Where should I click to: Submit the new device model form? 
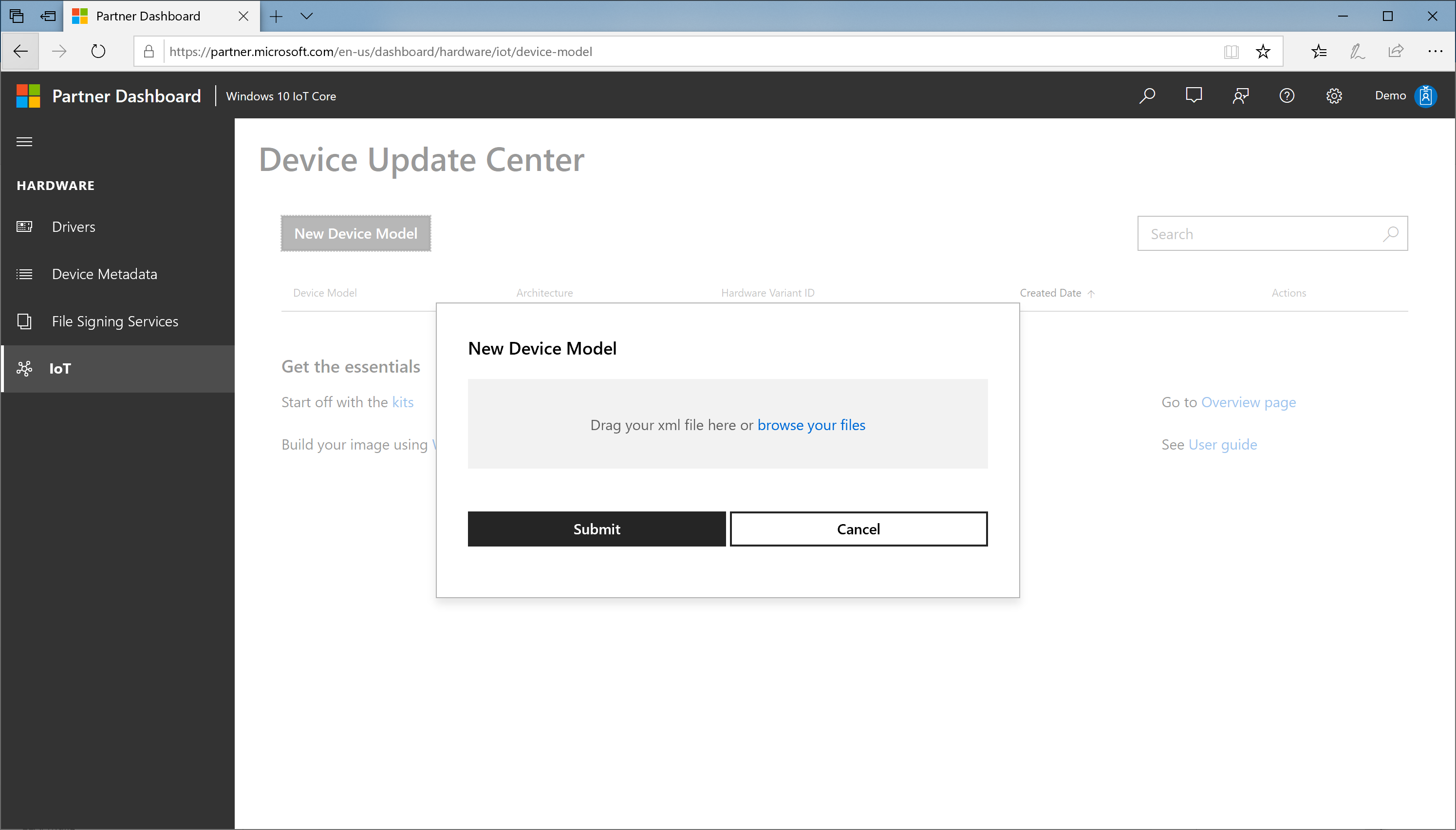point(596,528)
